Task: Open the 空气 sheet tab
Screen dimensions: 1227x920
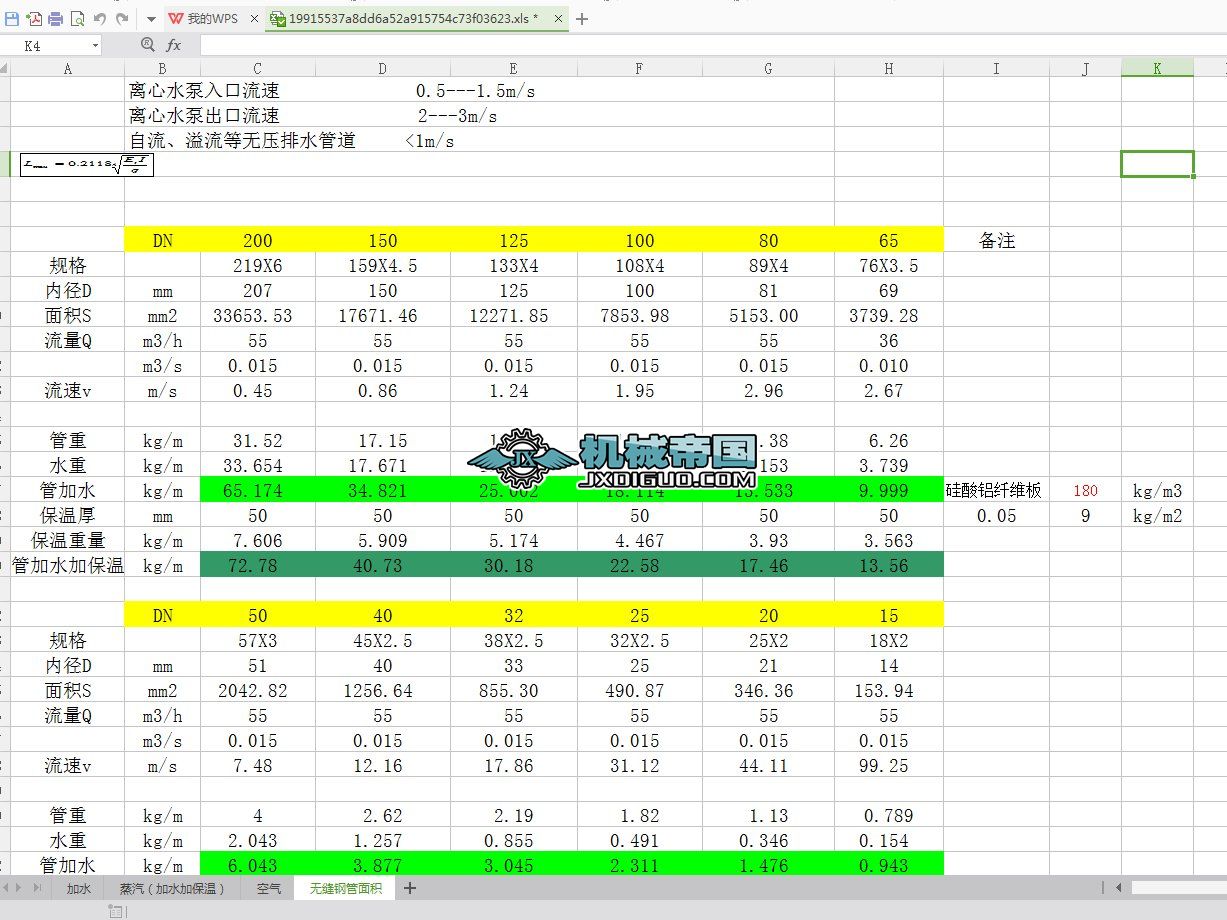Action: coord(268,888)
